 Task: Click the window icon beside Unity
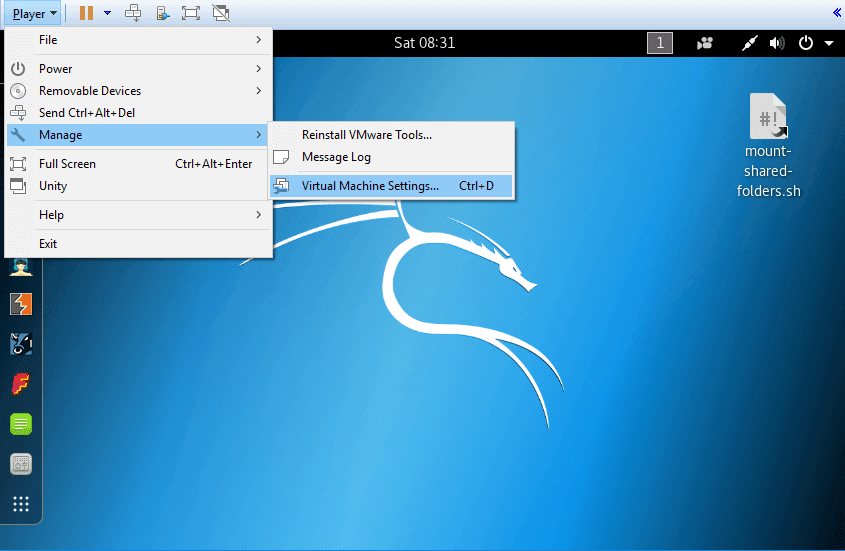(x=18, y=186)
